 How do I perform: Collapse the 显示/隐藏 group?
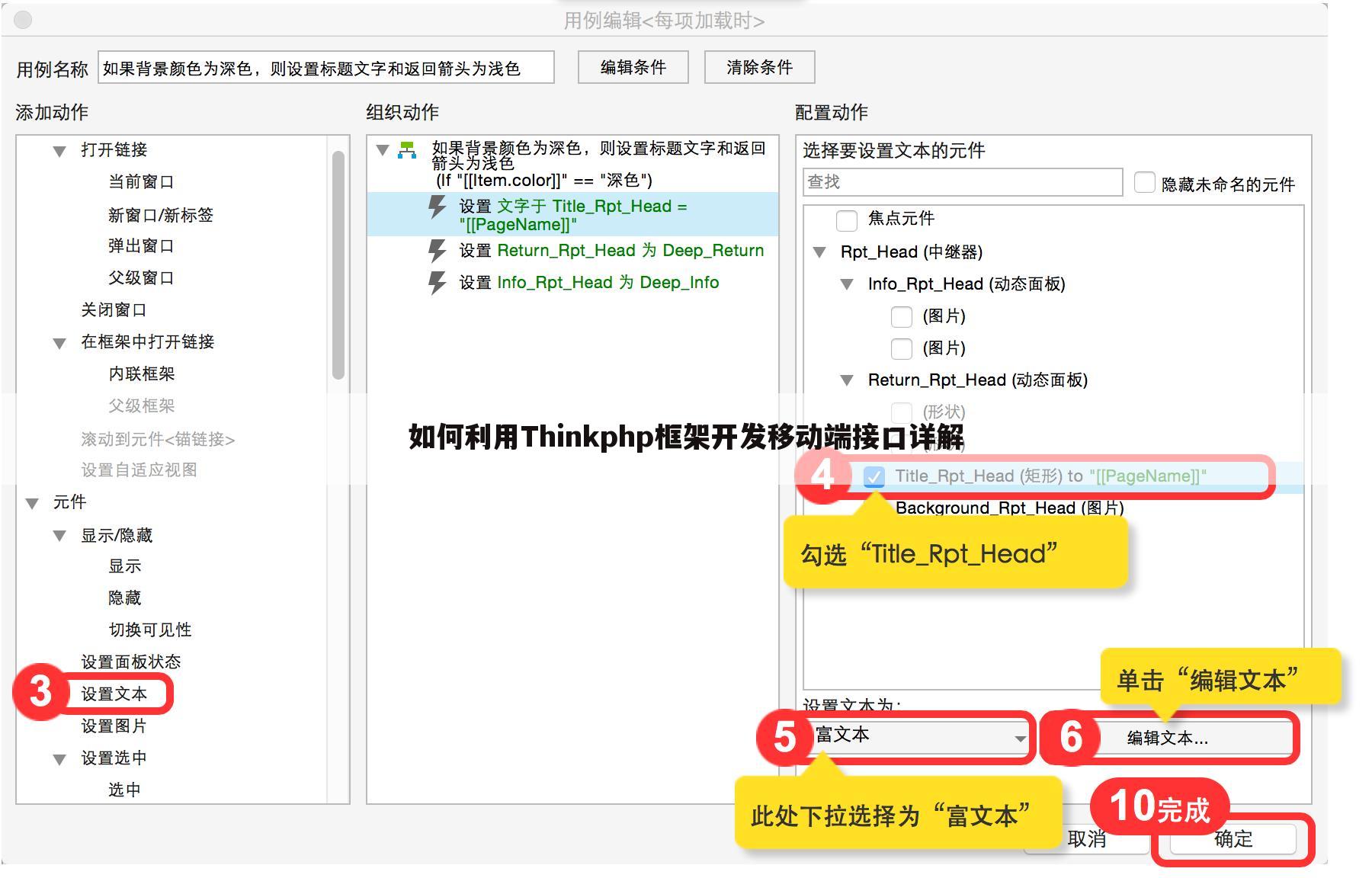pyautogui.click(x=59, y=536)
